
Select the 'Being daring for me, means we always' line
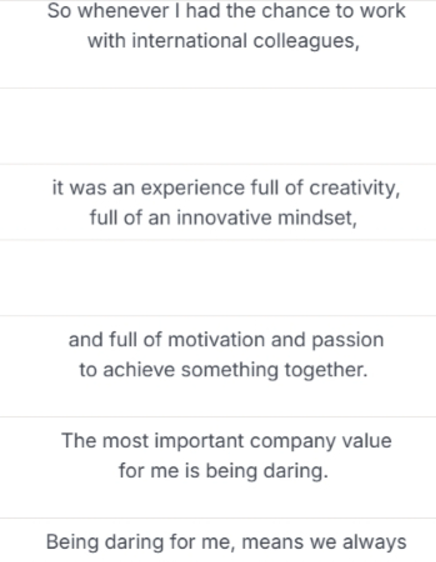[x=226, y=542]
